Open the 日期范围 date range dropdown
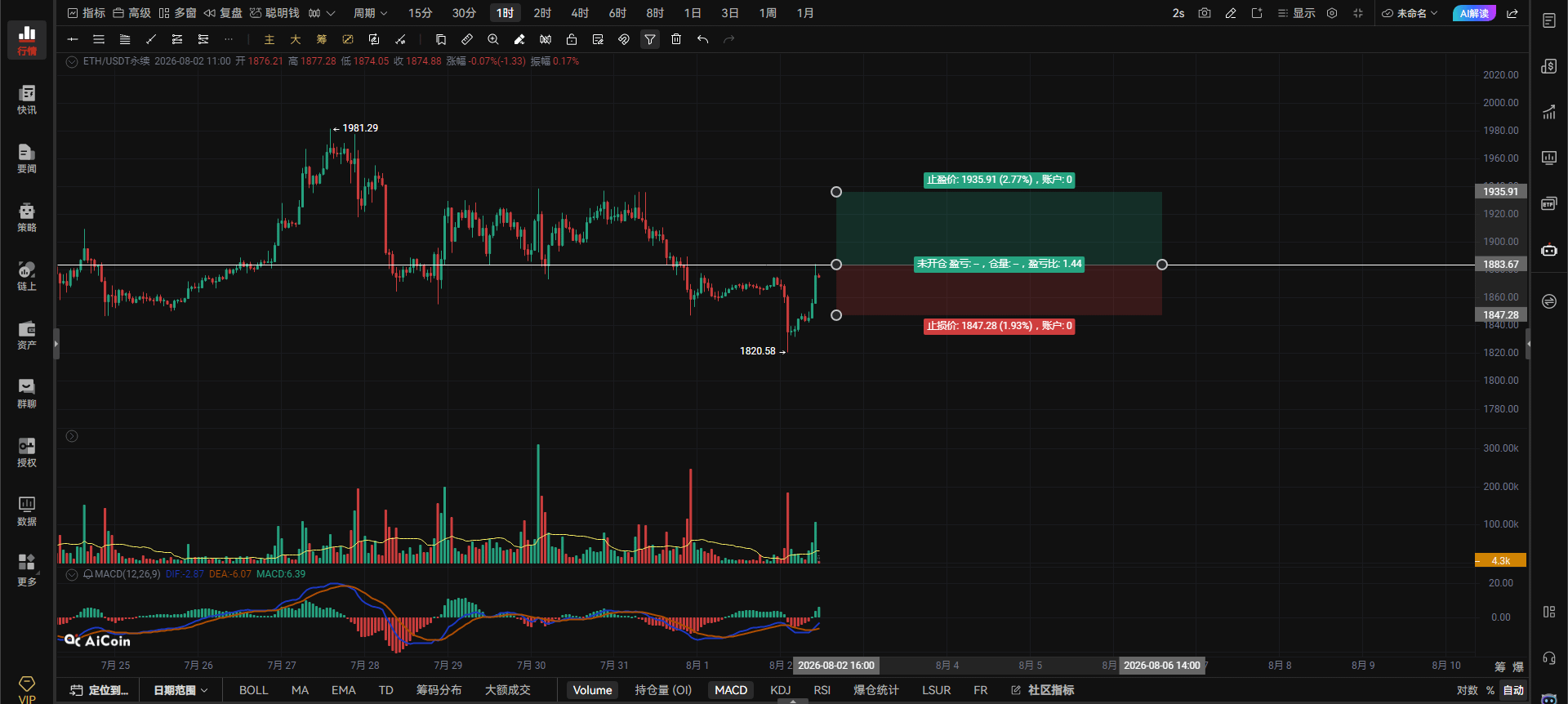The height and width of the screenshot is (704, 1568). click(x=180, y=690)
